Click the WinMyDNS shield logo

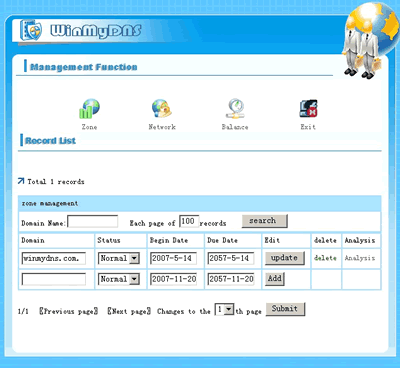point(31,30)
